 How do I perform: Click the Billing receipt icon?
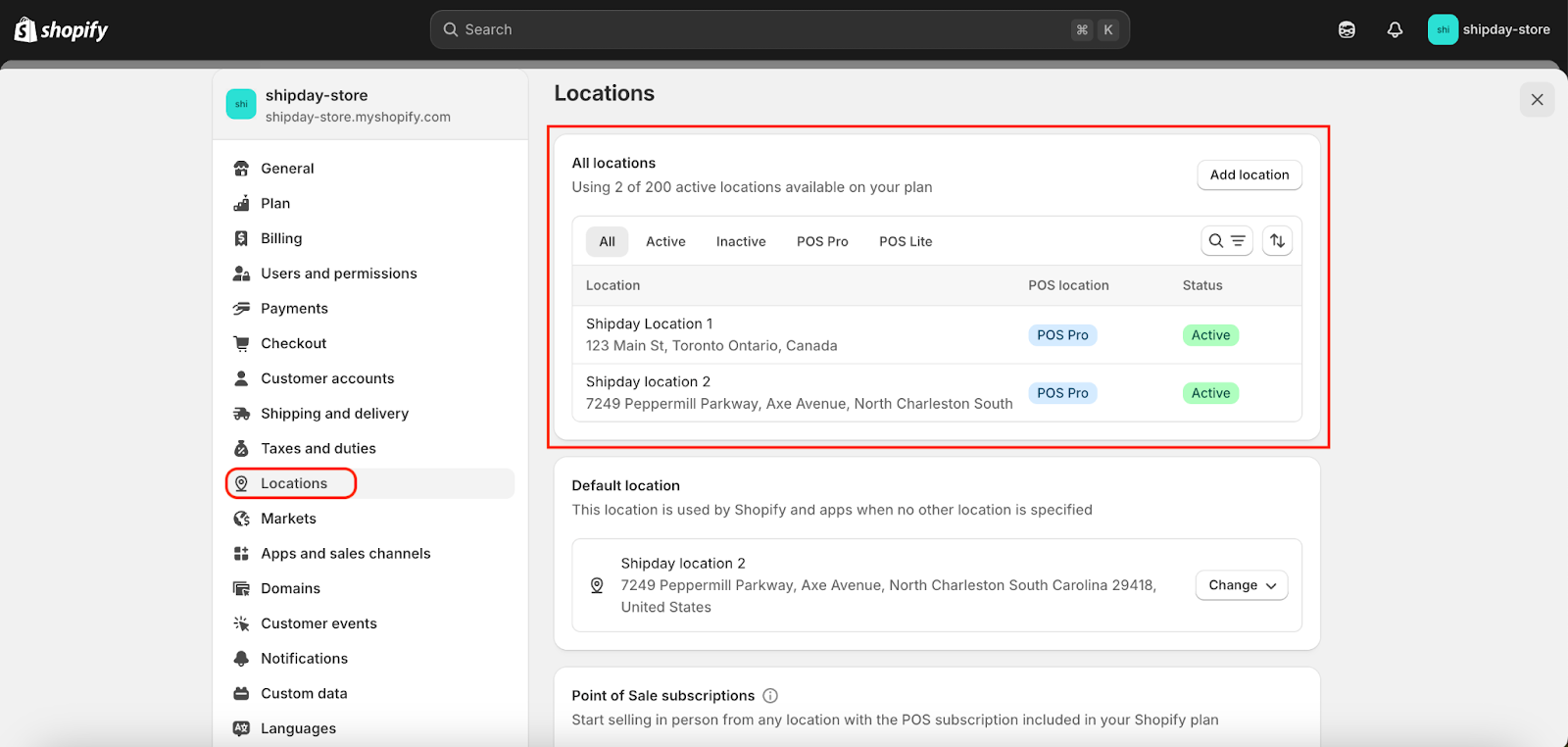click(x=241, y=238)
